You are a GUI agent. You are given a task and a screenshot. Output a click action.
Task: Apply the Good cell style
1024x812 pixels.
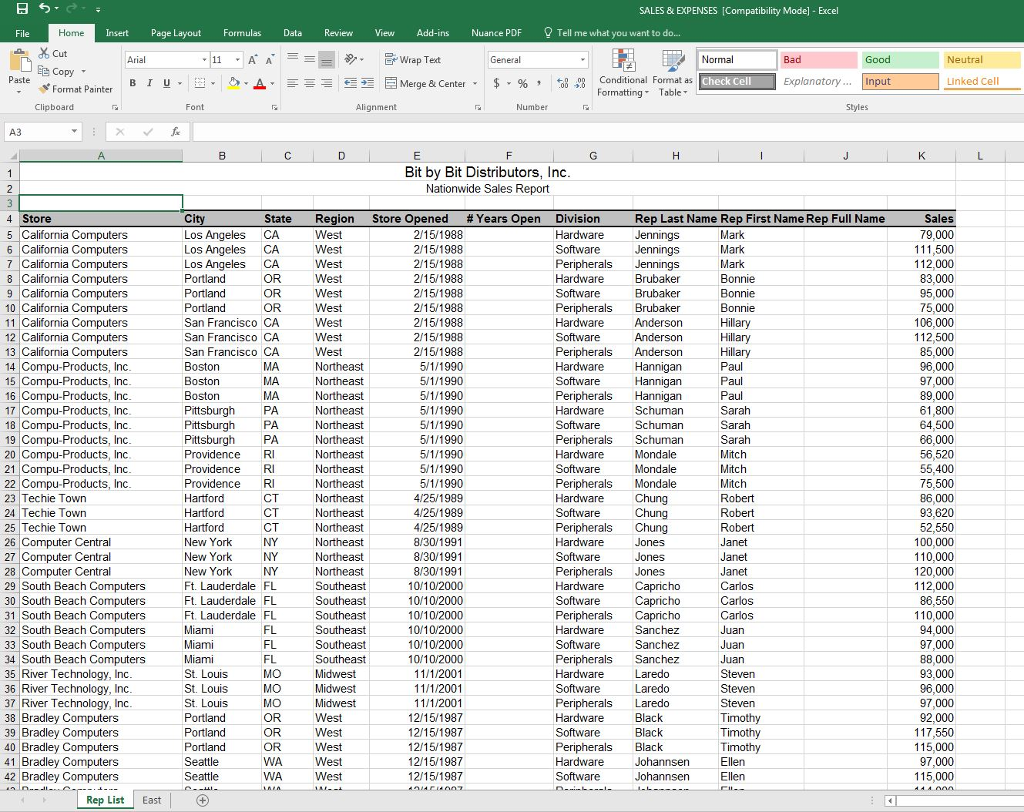click(x=898, y=60)
